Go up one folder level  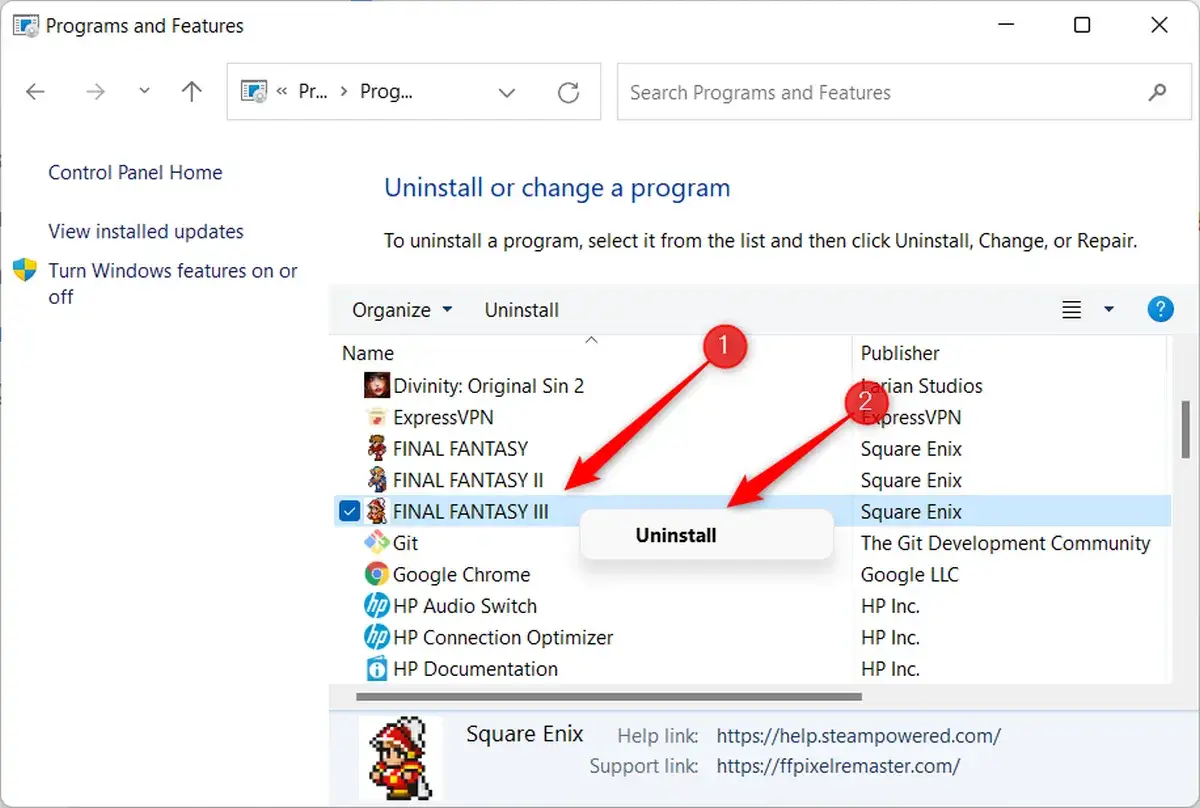point(192,92)
